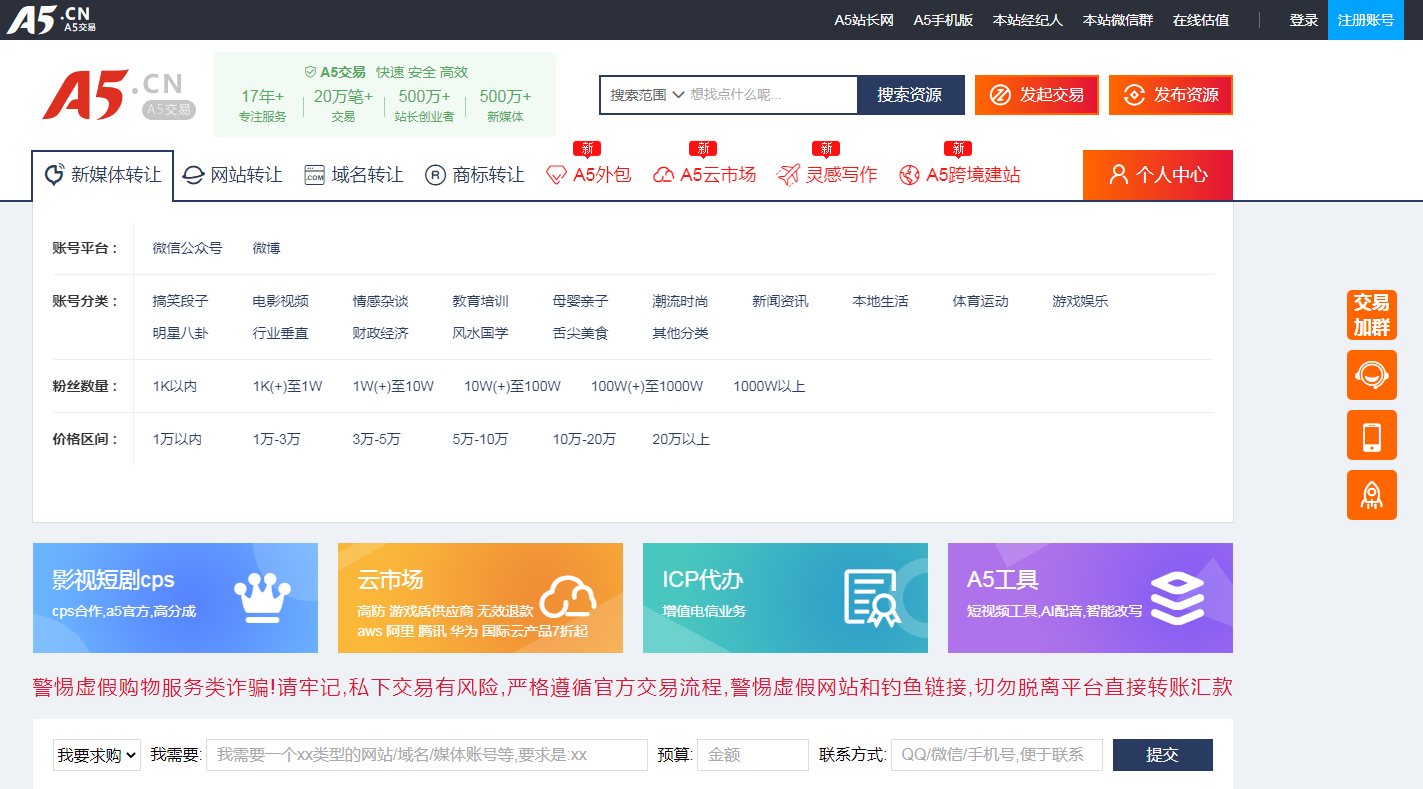
Task: Click the certificate icon on ICP代办 banner
Action: pos(871,598)
